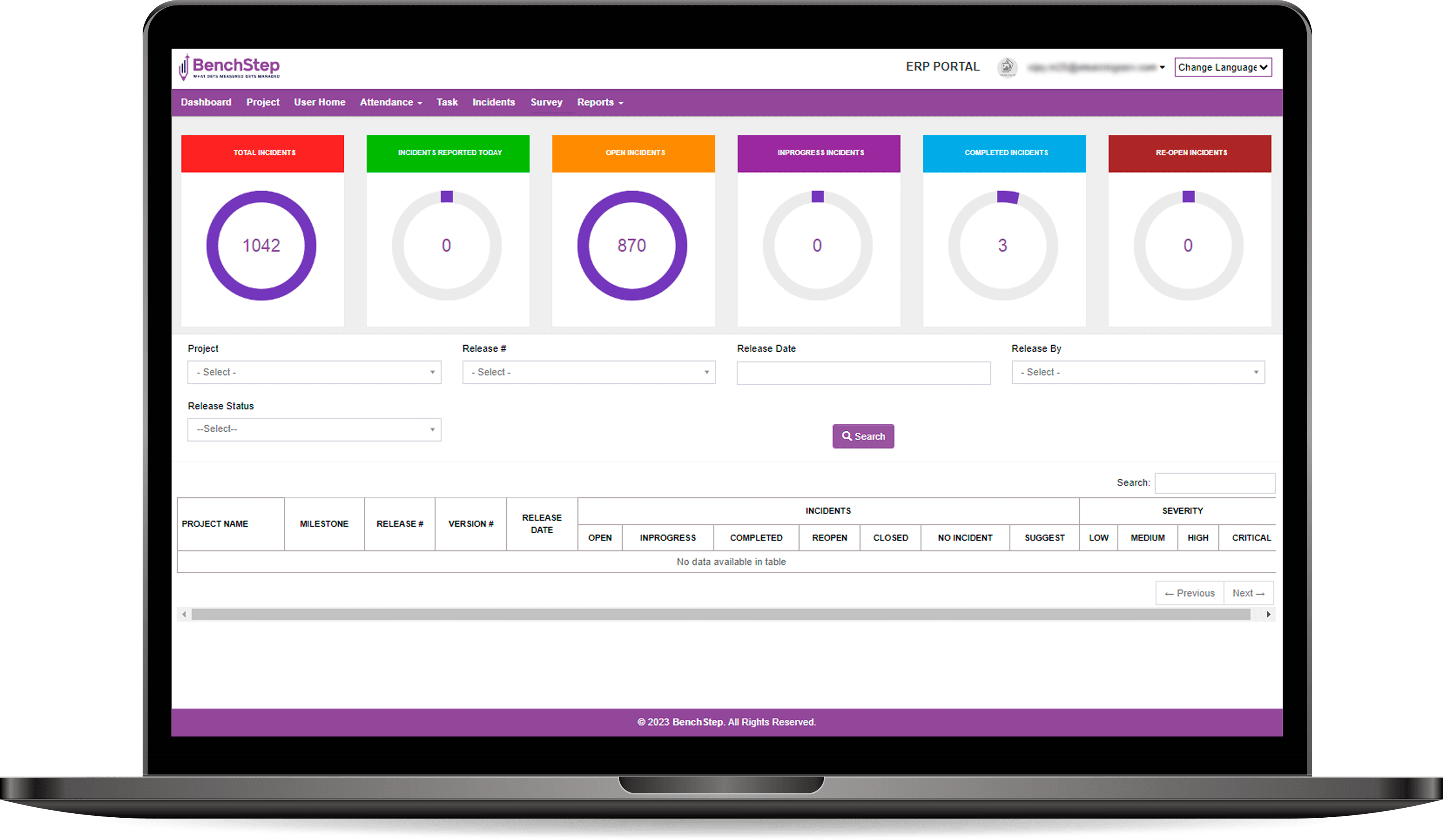1443x840 pixels.
Task: Click the horizontal scrollbar right arrow
Action: pos(1269,615)
